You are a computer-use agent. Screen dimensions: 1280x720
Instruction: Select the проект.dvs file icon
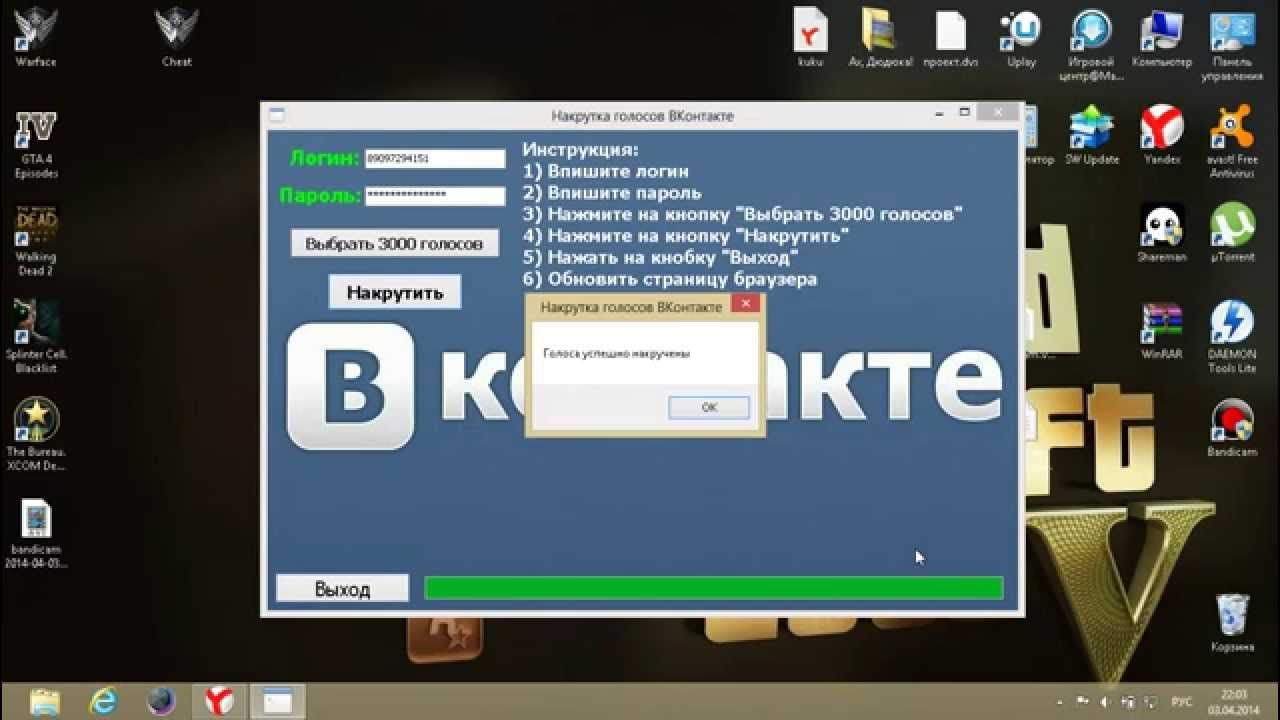pyautogui.click(x=951, y=37)
